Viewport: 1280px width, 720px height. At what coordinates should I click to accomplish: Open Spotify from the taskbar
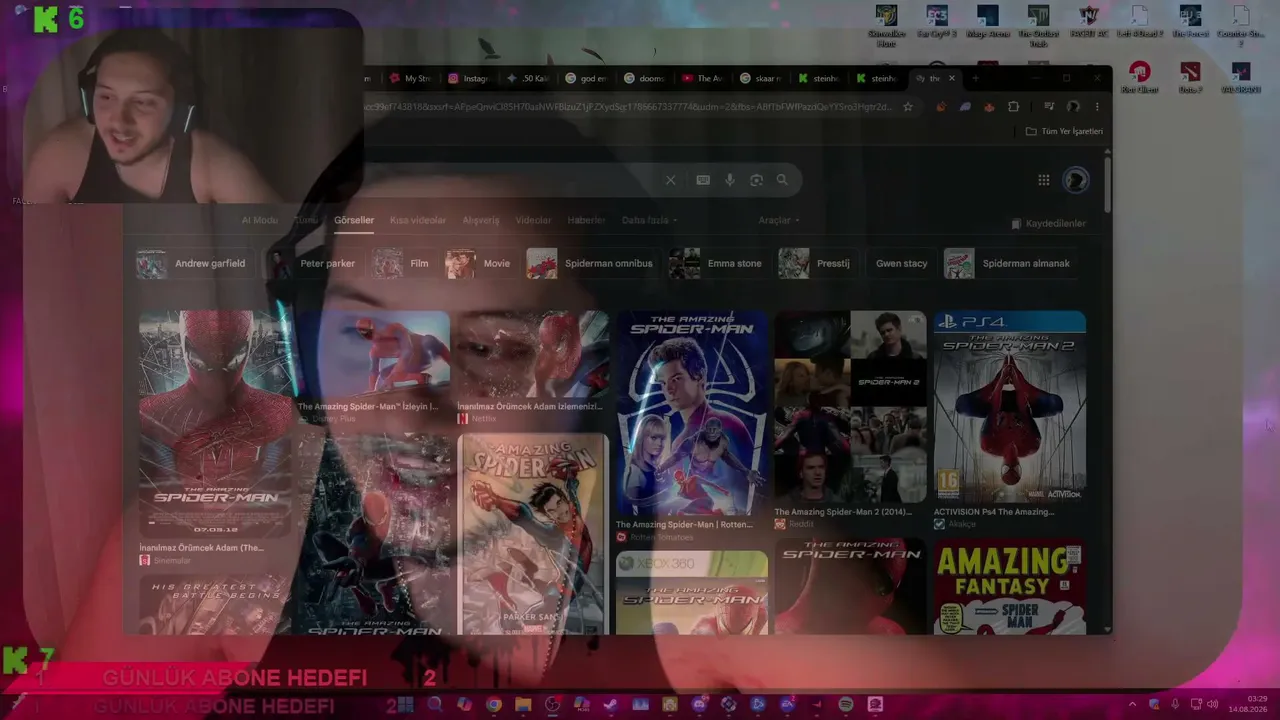tap(846, 705)
